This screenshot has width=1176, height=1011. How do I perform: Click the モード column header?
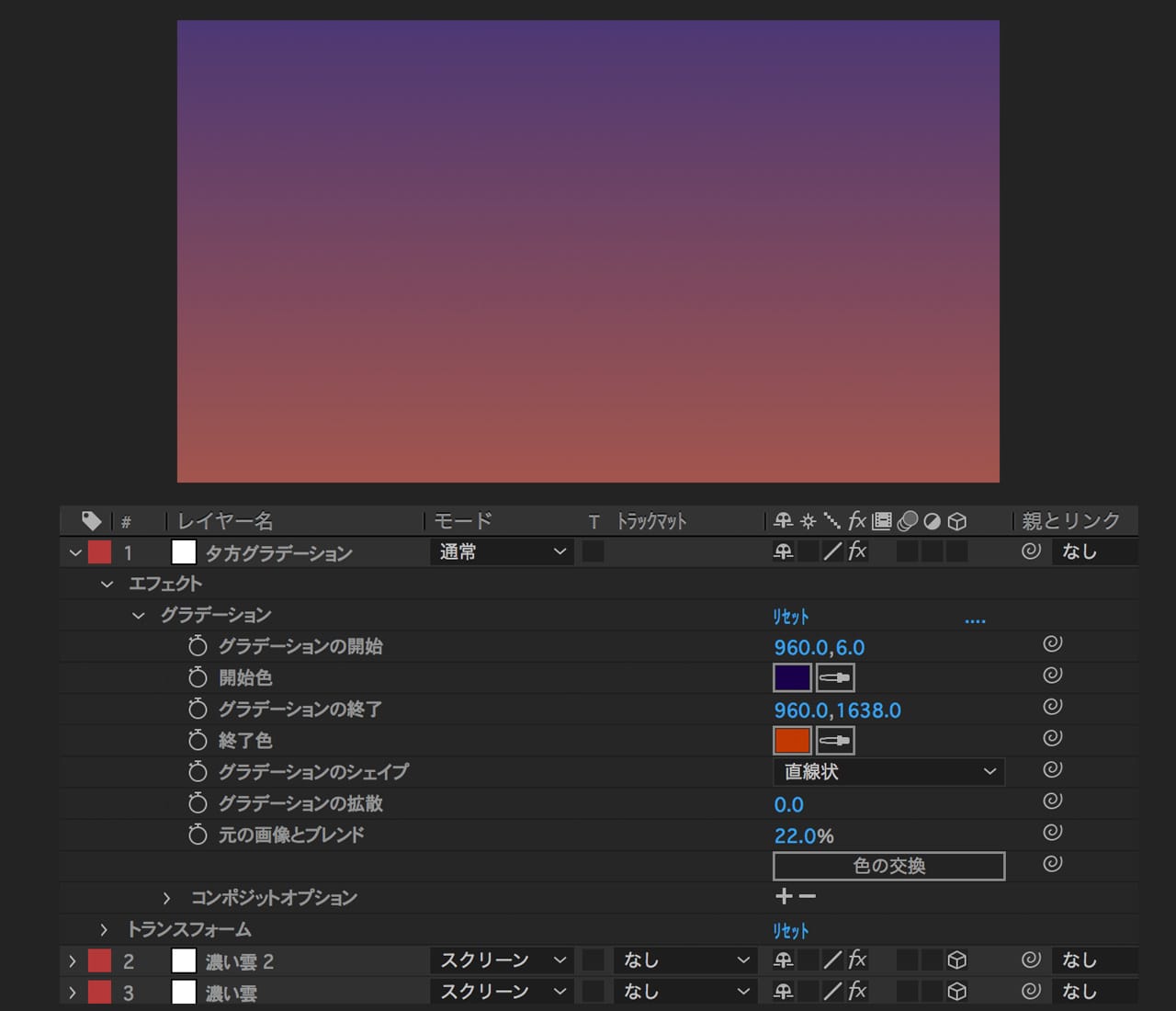463,521
